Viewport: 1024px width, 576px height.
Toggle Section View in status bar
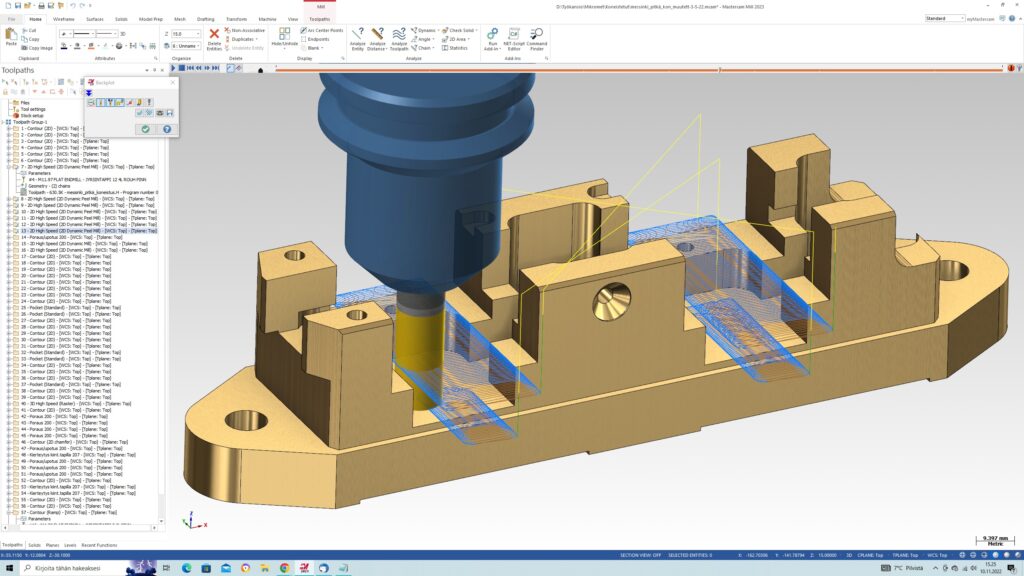click(x=640, y=553)
